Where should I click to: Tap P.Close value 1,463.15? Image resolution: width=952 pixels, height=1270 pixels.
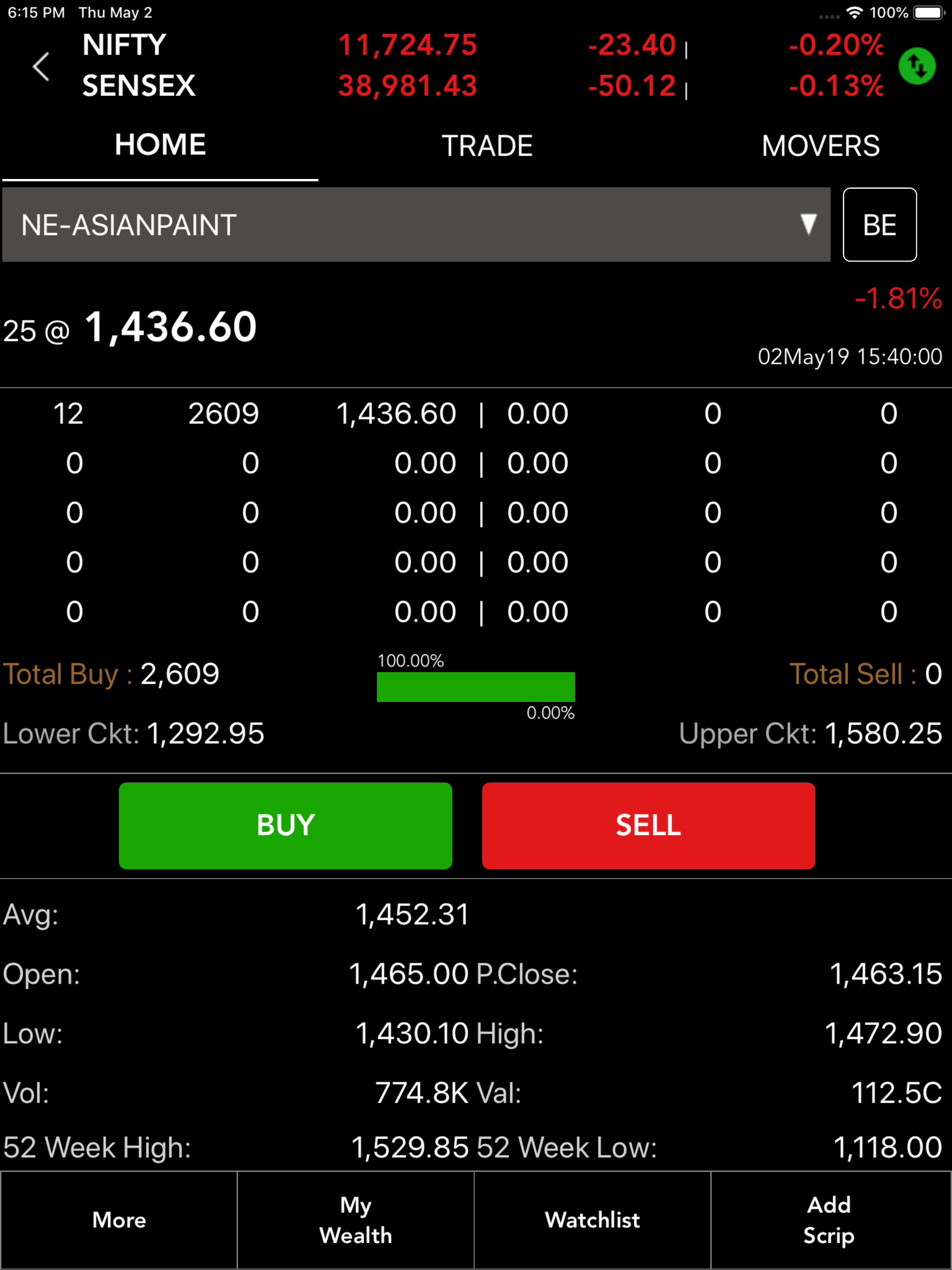(x=886, y=974)
